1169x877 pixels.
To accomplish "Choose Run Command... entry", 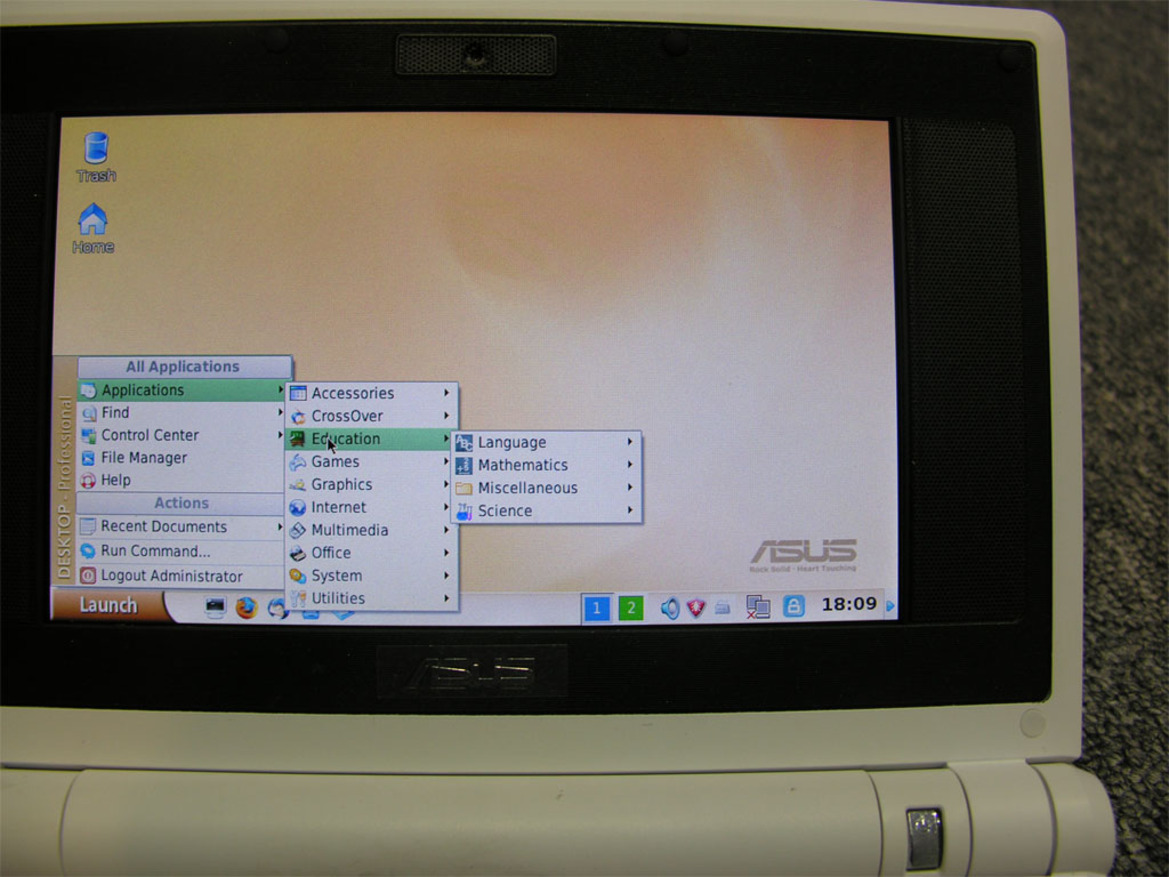I will click(x=182, y=551).
